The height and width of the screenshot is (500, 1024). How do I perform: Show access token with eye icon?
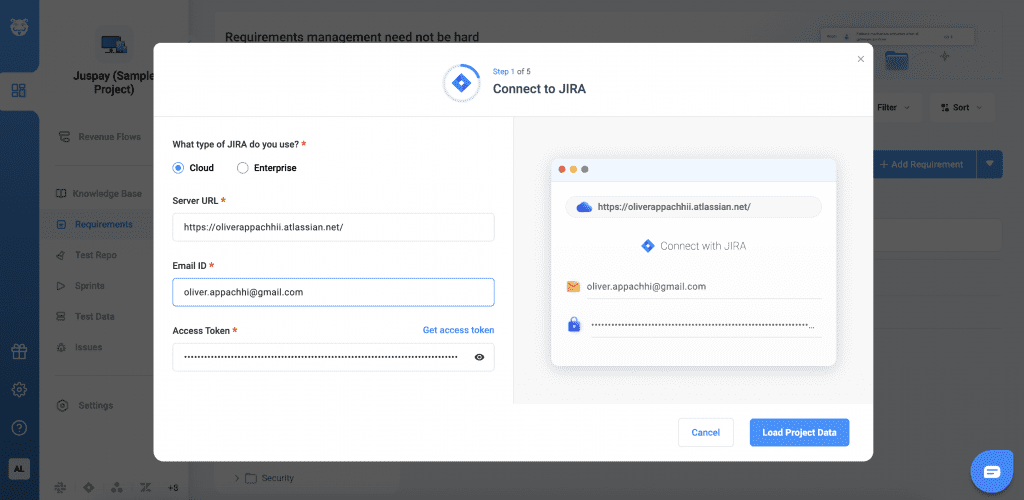coord(480,357)
